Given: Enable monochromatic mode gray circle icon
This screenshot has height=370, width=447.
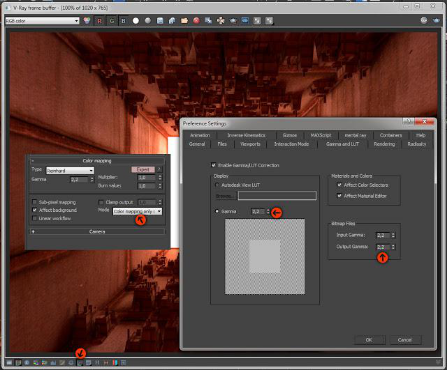Looking at the screenshot, I should coord(148,21).
